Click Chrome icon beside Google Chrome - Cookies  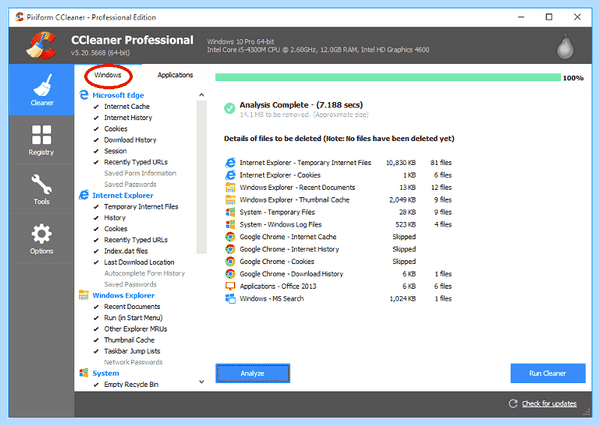point(230,261)
